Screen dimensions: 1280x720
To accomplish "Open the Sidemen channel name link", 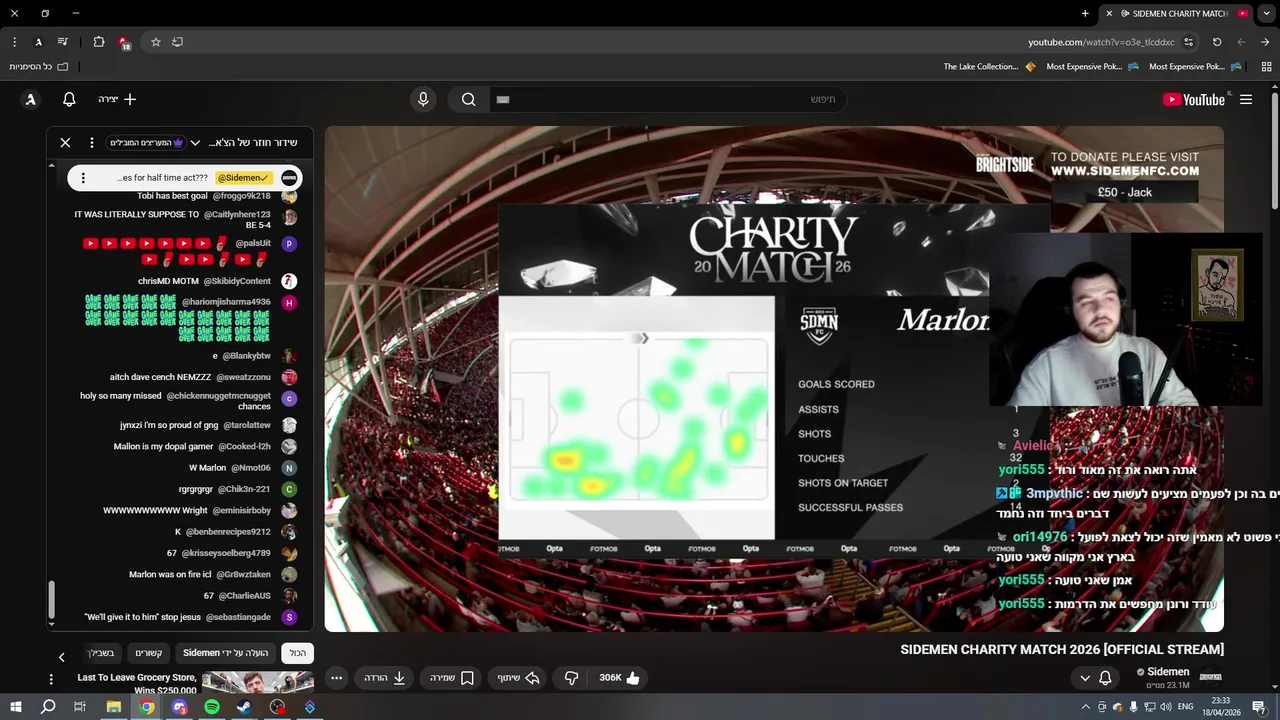I will [1168, 672].
